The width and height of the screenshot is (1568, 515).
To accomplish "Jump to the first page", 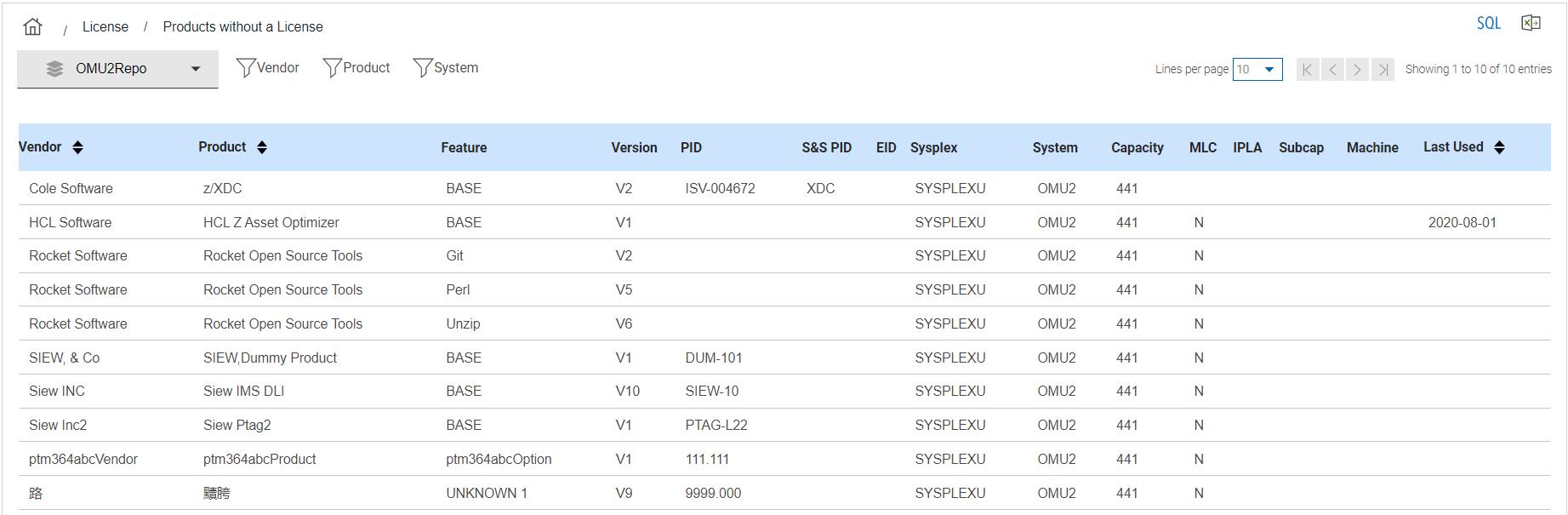I will tap(1308, 69).
